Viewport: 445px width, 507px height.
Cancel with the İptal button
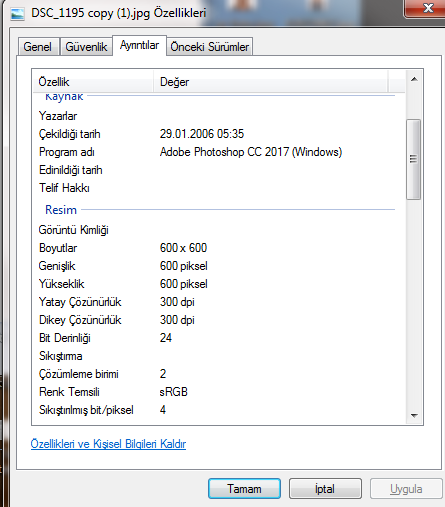(x=325, y=489)
